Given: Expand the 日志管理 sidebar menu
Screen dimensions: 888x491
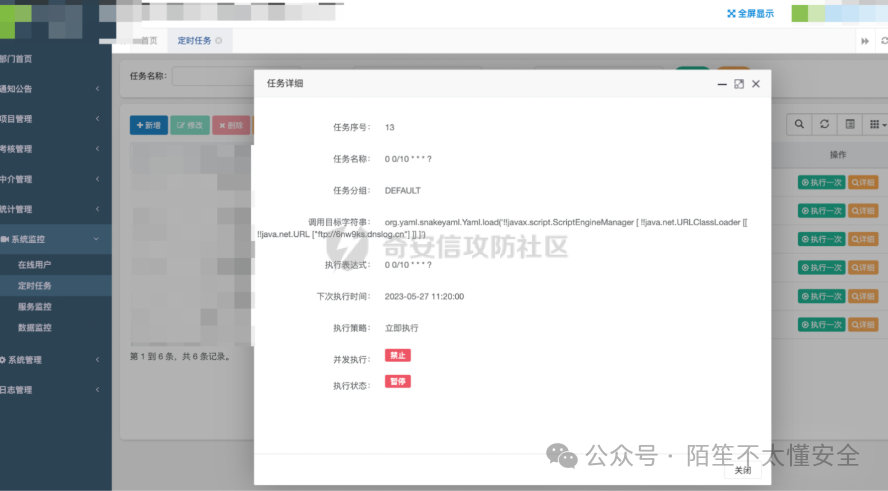Looking at the screenshot, I should pyautogui.click(x=56, y=390).
